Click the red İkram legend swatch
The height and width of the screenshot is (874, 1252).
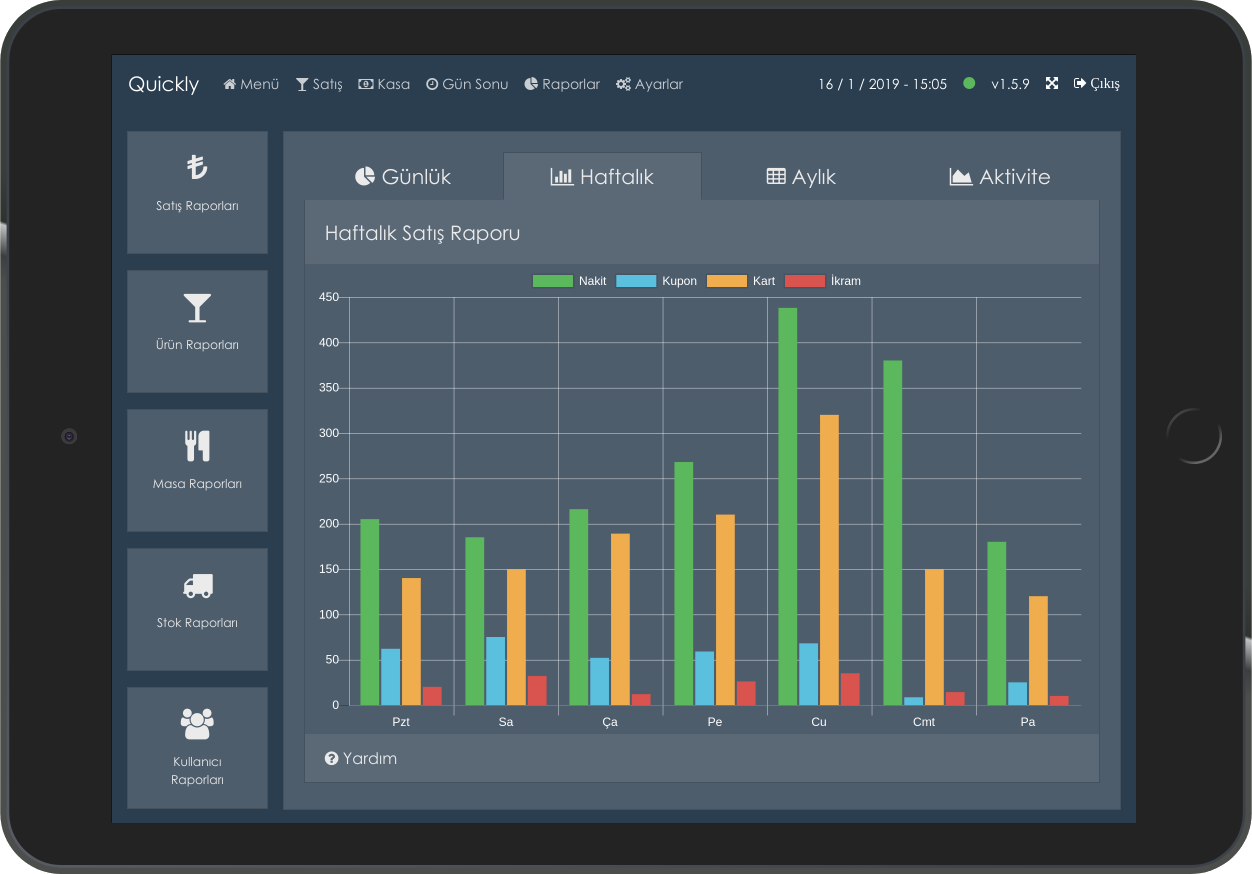click(x=804, y=281)
